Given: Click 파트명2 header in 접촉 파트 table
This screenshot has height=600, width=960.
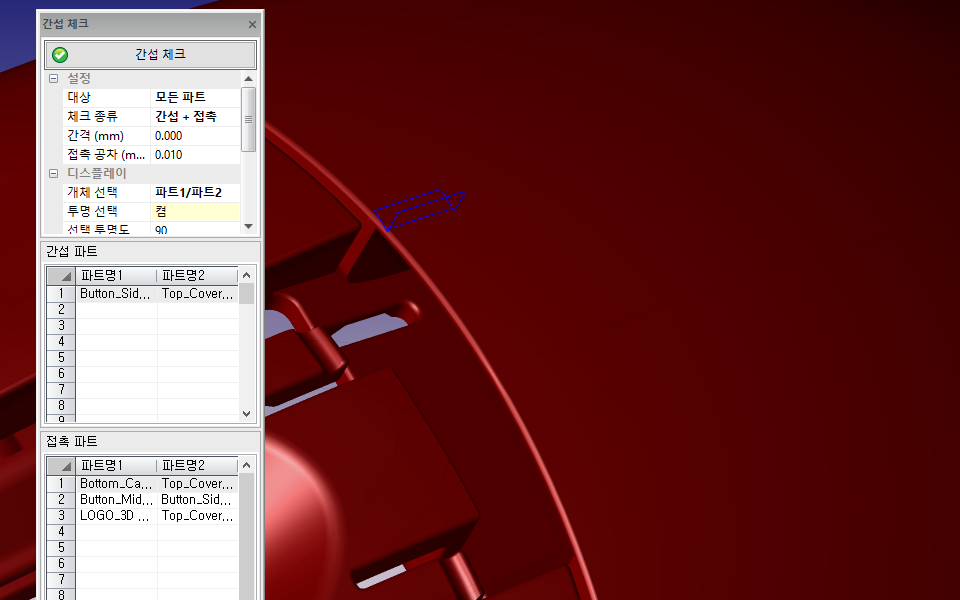Looking at the screenshot, I should 197,465.
